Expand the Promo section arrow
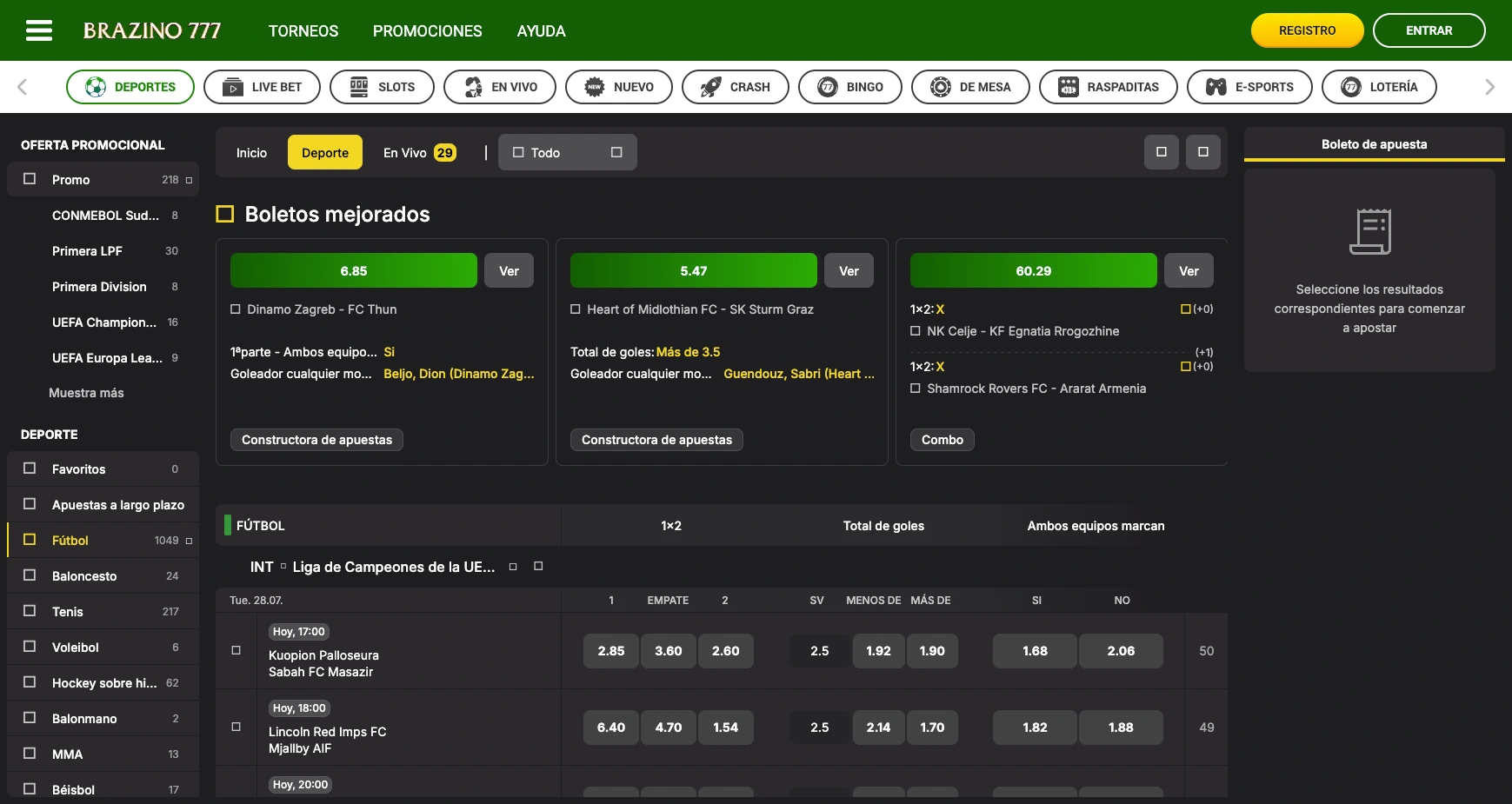Image resolution: width=1512 pixels, height=804 pixels. [189, 180]
